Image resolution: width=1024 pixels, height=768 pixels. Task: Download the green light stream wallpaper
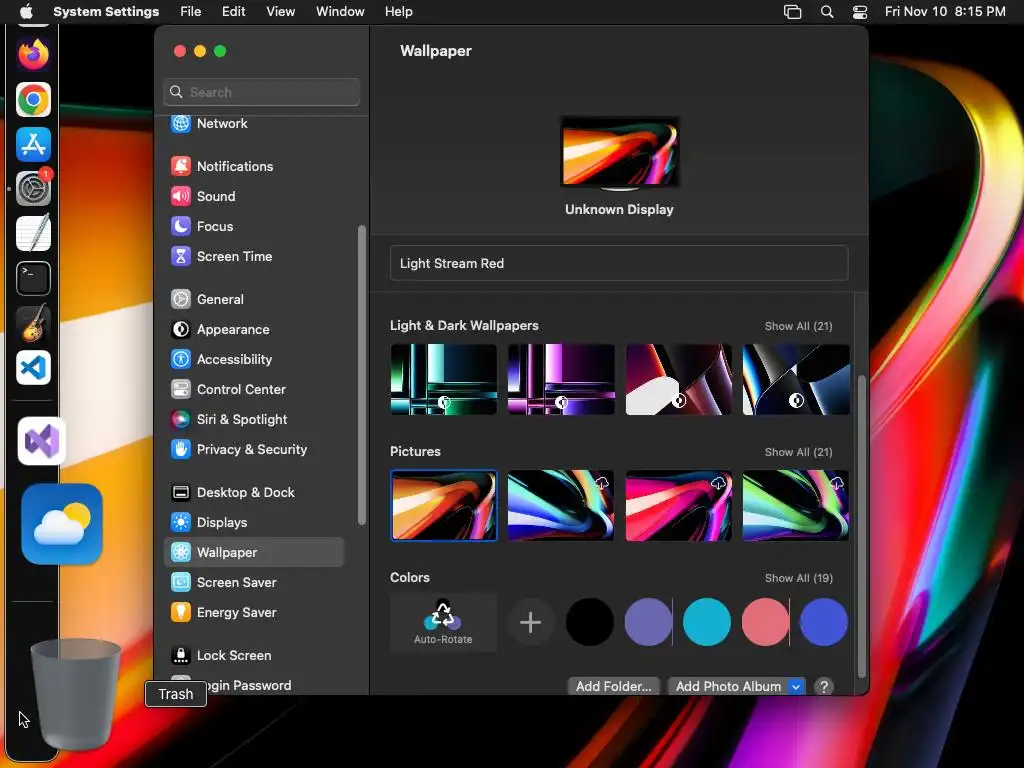coord(837,483)
